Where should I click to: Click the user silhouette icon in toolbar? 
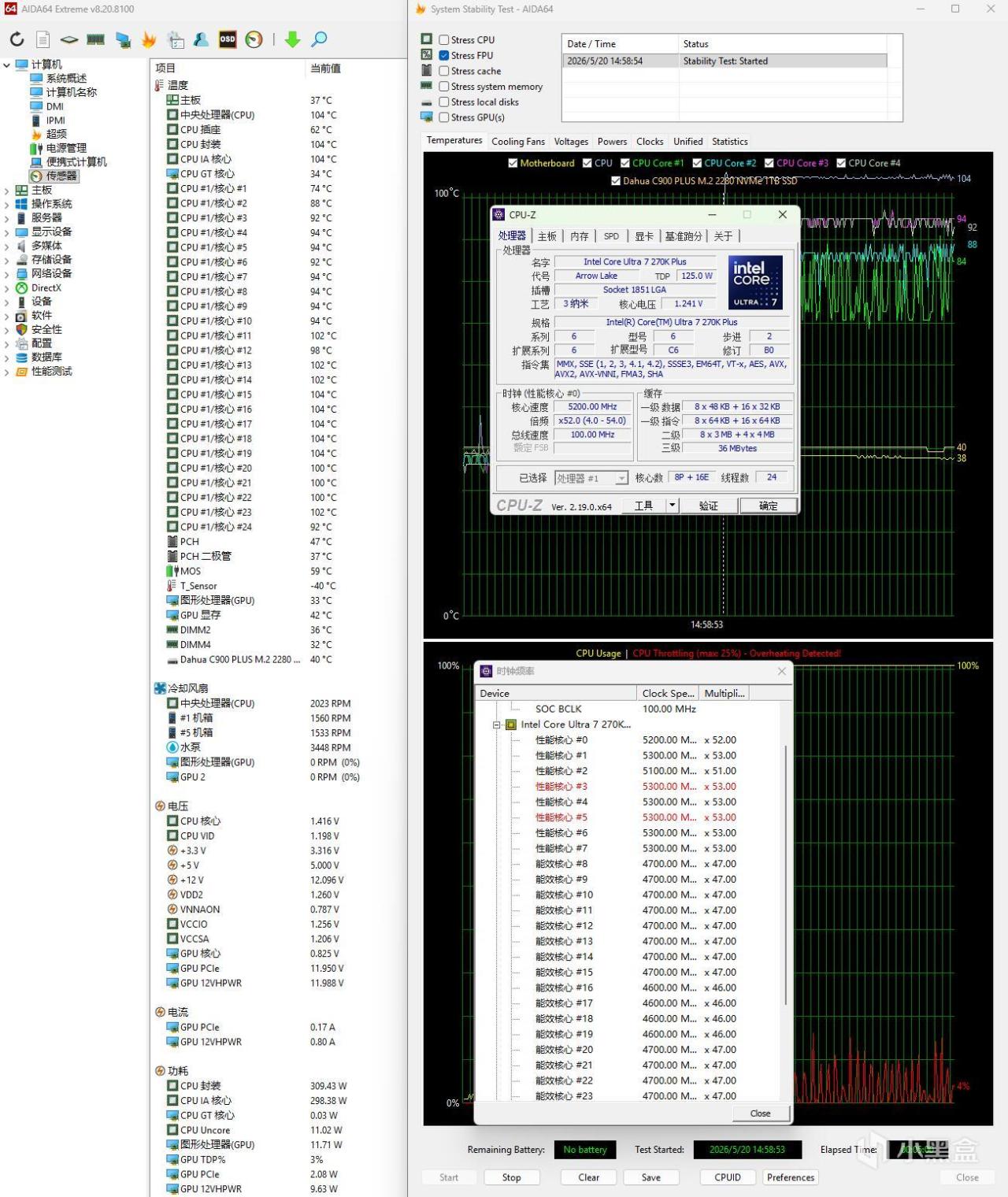pos(202,39)
